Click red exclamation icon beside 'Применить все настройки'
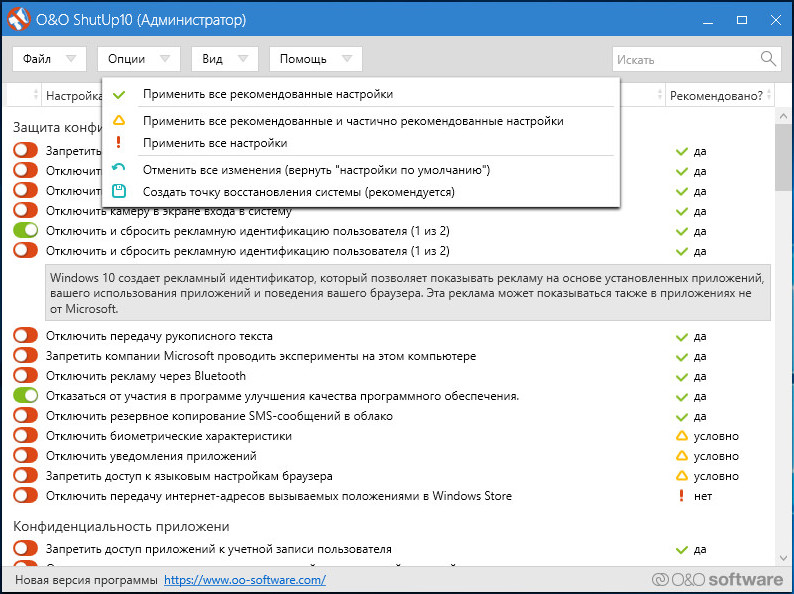This screenshot has width=794, height=594. [118, 142]
